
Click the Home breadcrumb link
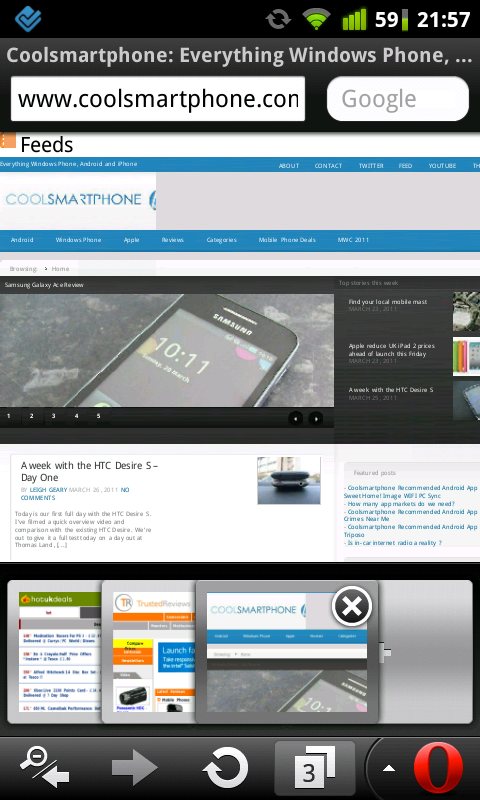click(60, 269)
